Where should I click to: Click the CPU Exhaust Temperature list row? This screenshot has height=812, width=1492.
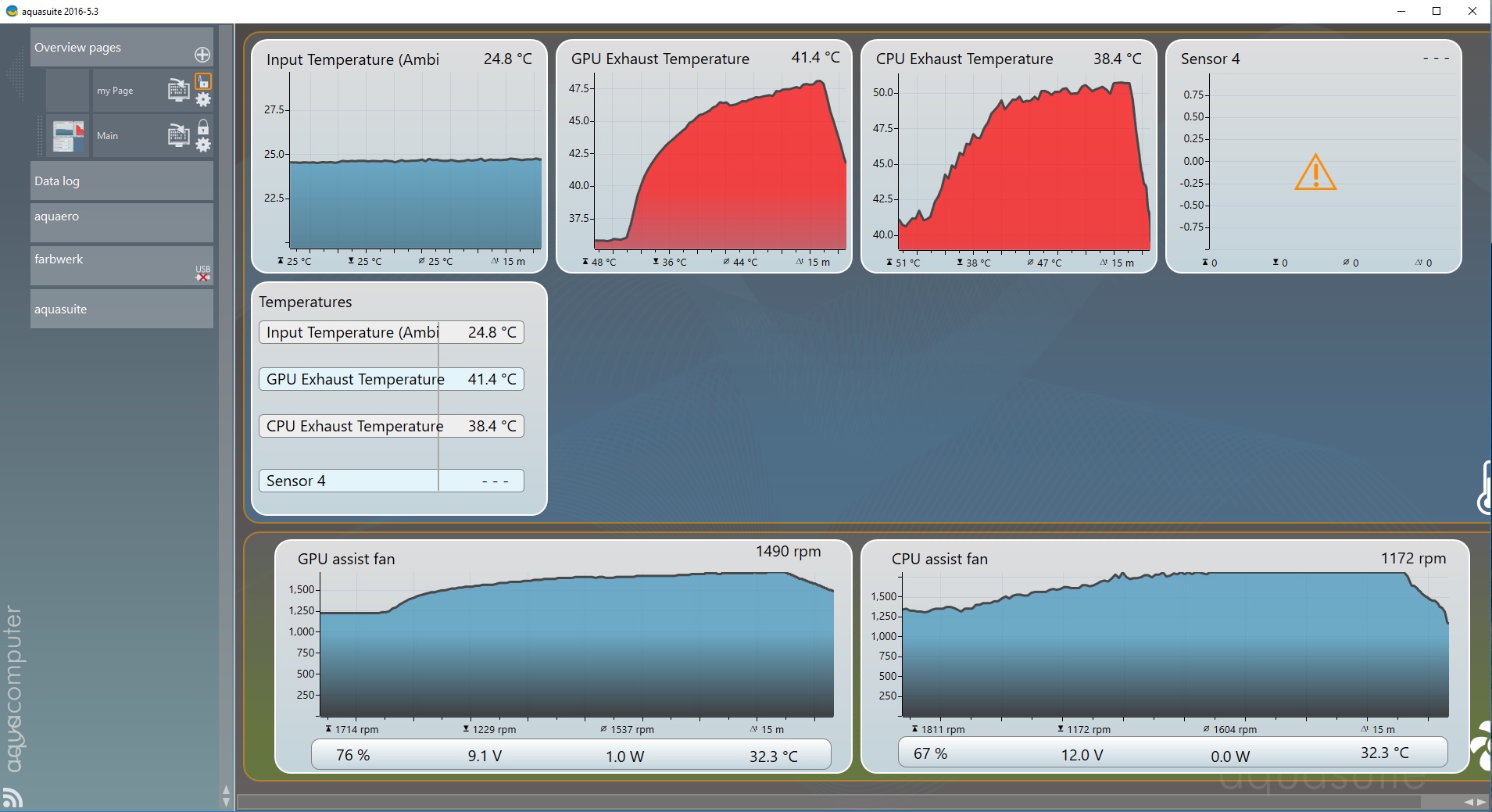tap(392, 426)
